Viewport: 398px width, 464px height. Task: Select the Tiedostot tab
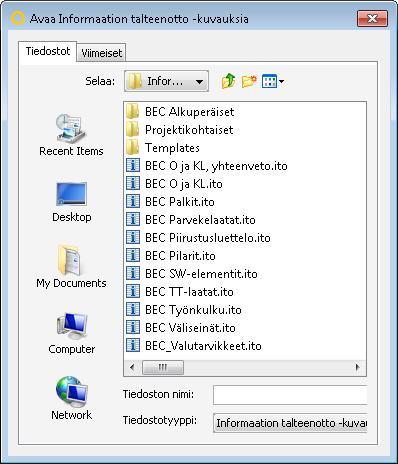pos(48,51)
